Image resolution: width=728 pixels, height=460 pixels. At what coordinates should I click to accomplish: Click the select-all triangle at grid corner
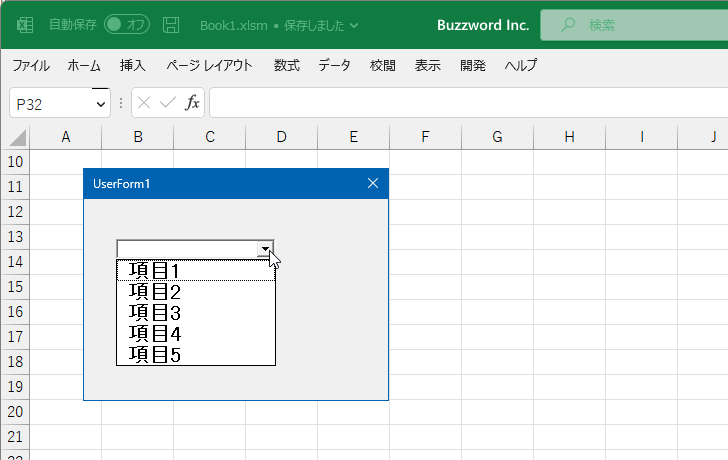coord(17,137)
